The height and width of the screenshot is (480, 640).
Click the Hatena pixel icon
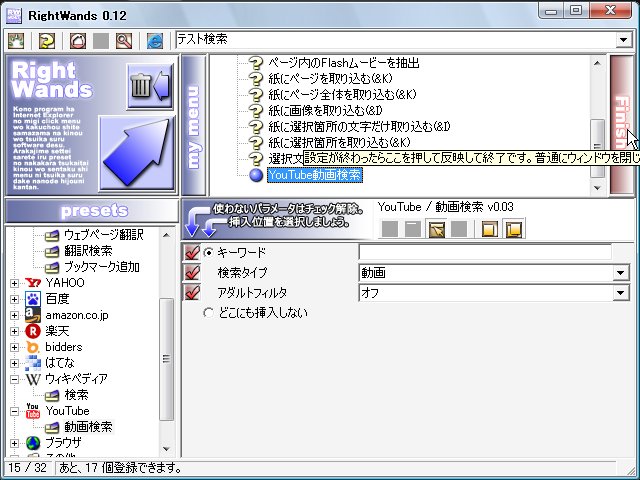pyautogui.click(x=33, y=363)
